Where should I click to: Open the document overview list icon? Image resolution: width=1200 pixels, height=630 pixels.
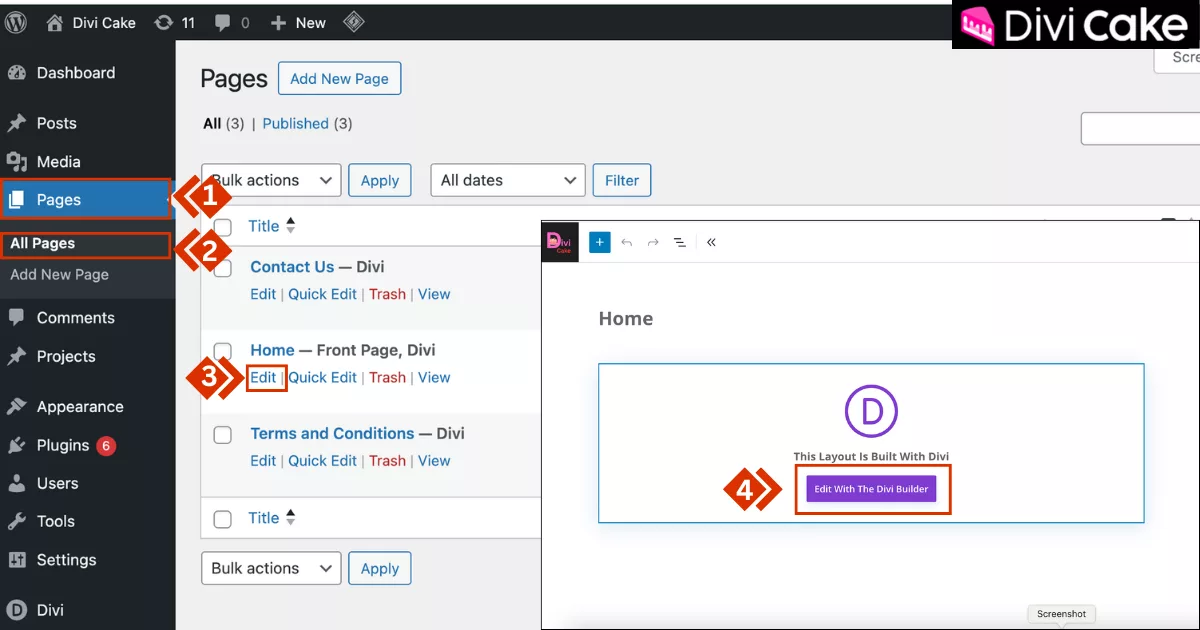(680, 242)
